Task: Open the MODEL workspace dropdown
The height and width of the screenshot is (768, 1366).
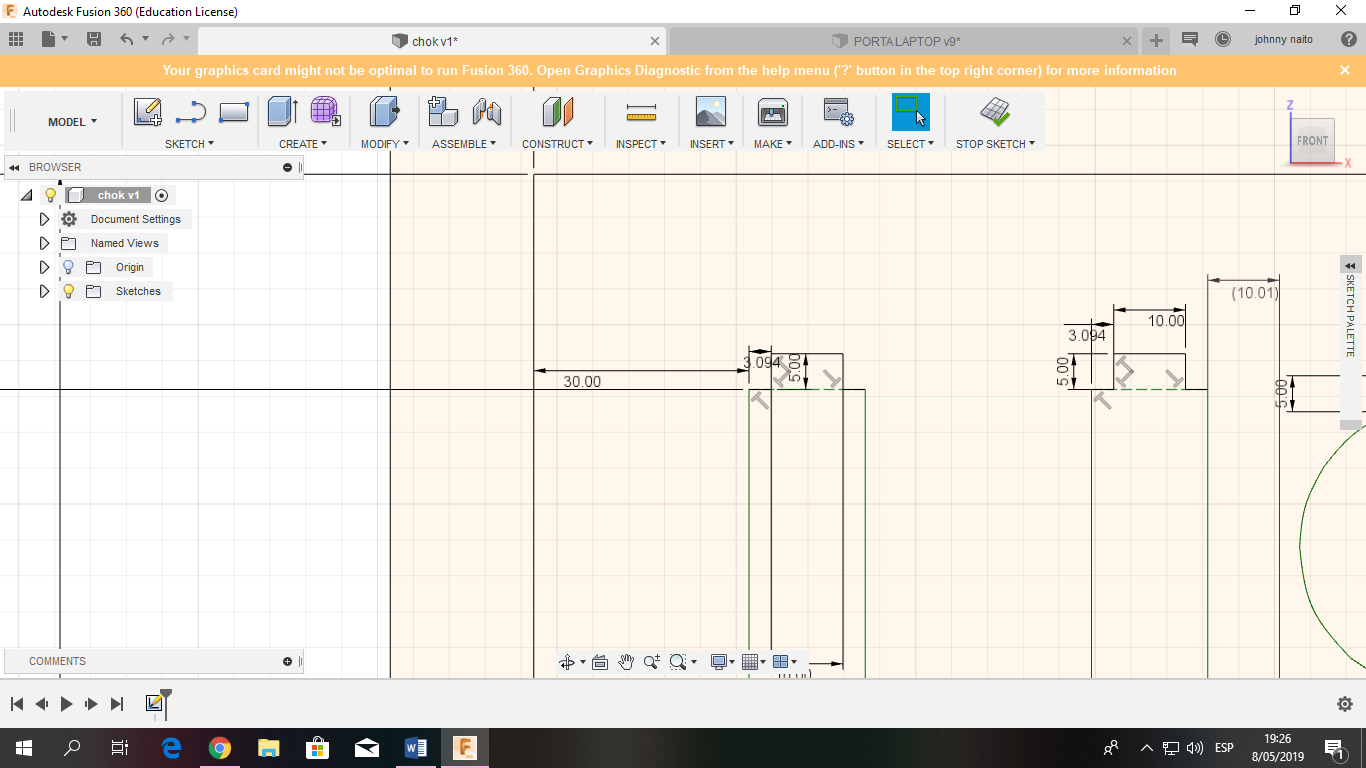Action: (x=73, y=122)
